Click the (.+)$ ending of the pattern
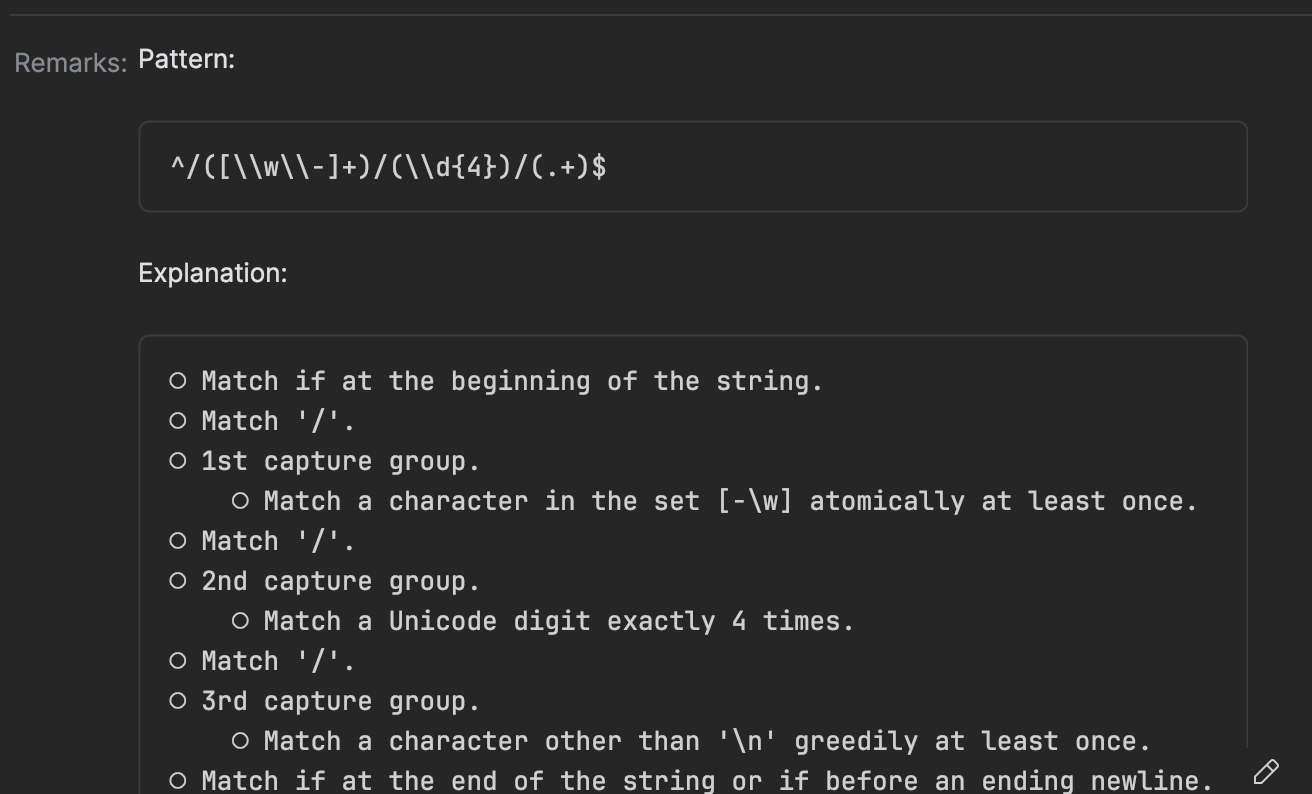Screen dimensions: 1312x794 pyautogui.click(x=568, y=166)
